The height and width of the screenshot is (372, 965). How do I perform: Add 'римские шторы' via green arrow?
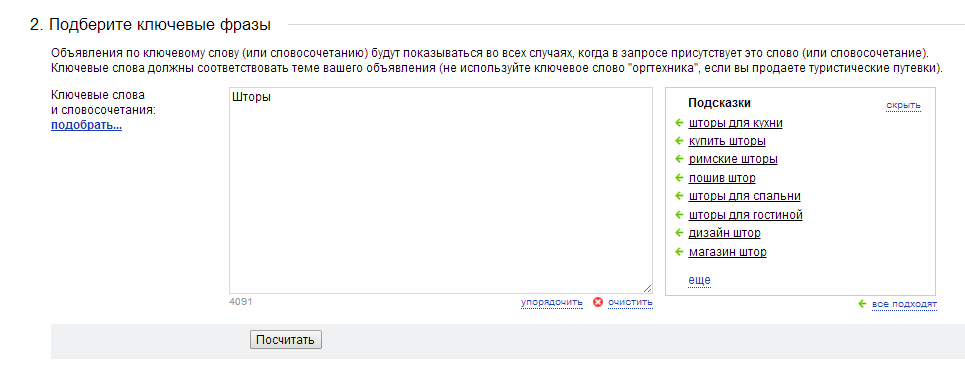tap(679, 159)
